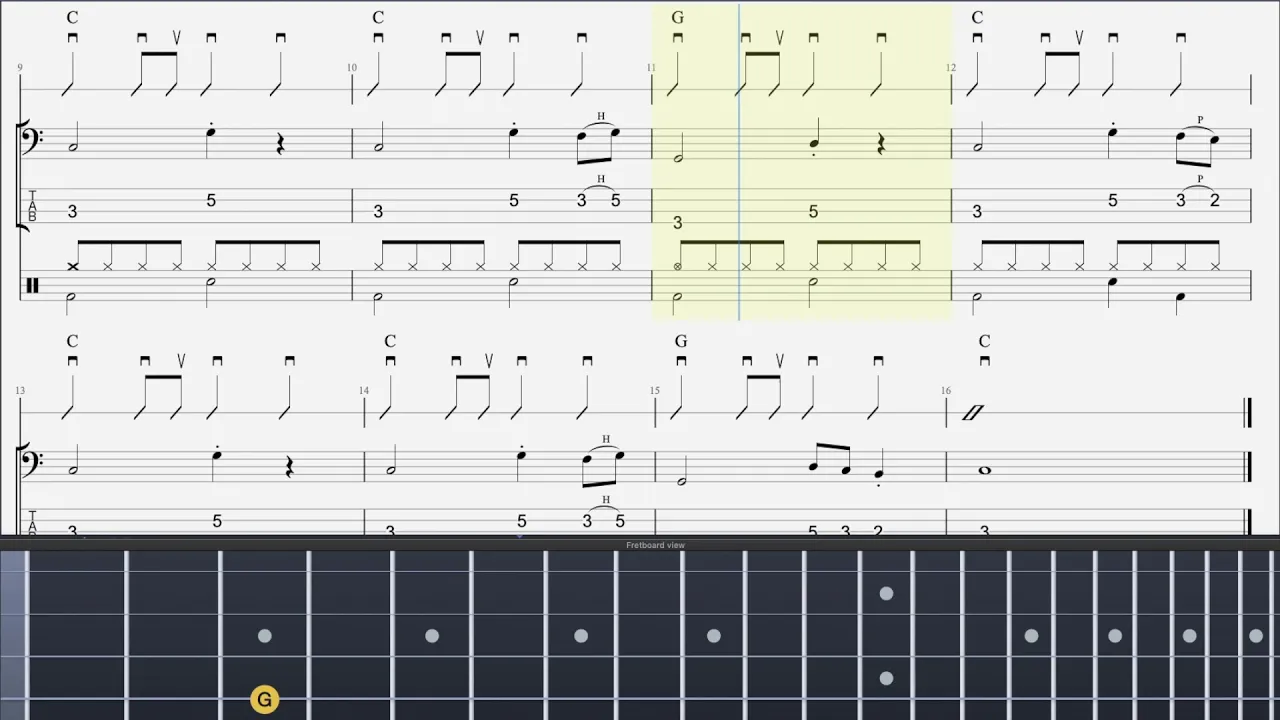This screenshot has height=720, width=1280.
Task: Click the pull-off P symbol in measure 12 notation
Action: (1200, 121)
